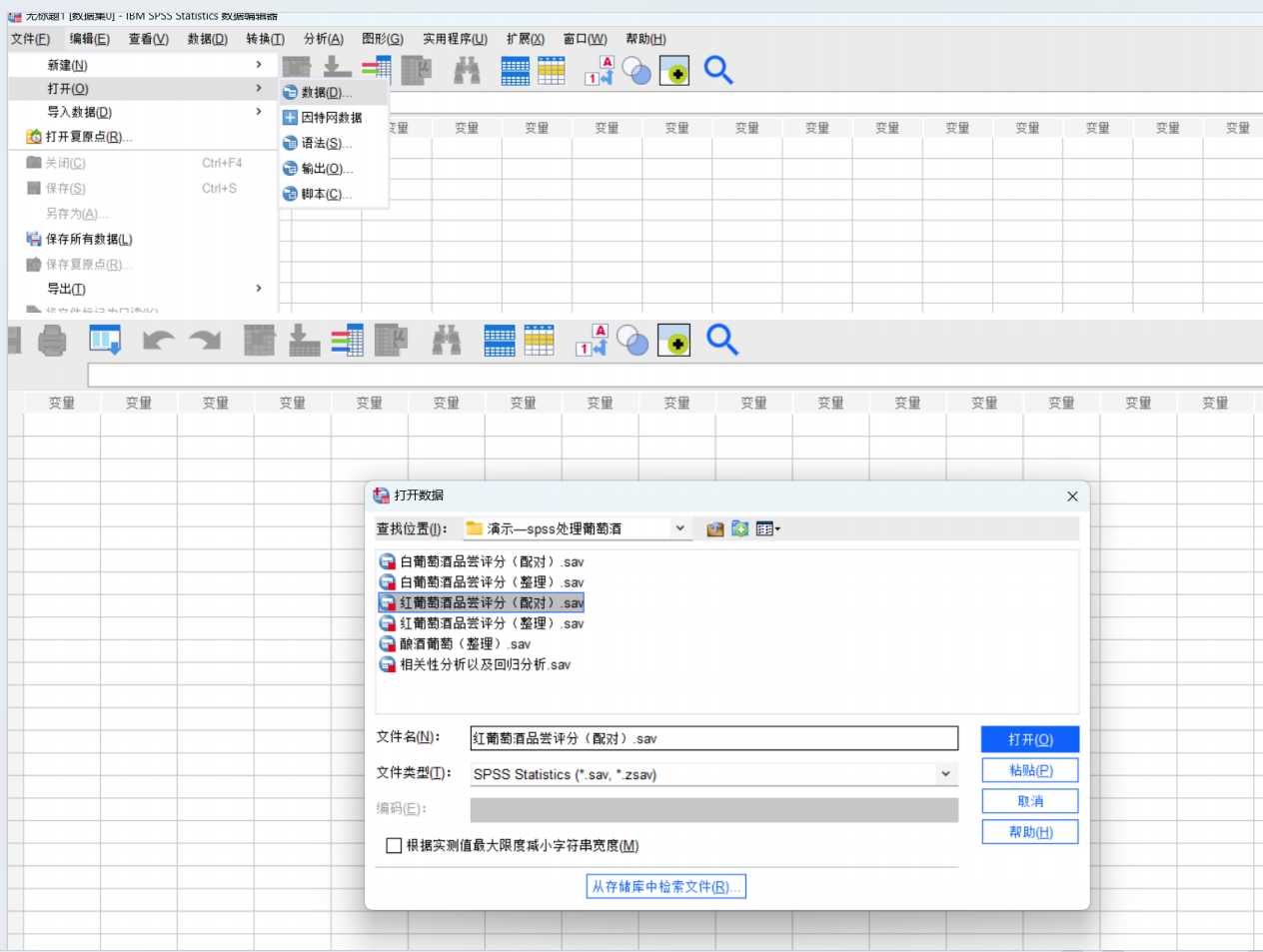Expand the 新建(N) submenu arrow

pyautogui.click(x=259, y=65)
